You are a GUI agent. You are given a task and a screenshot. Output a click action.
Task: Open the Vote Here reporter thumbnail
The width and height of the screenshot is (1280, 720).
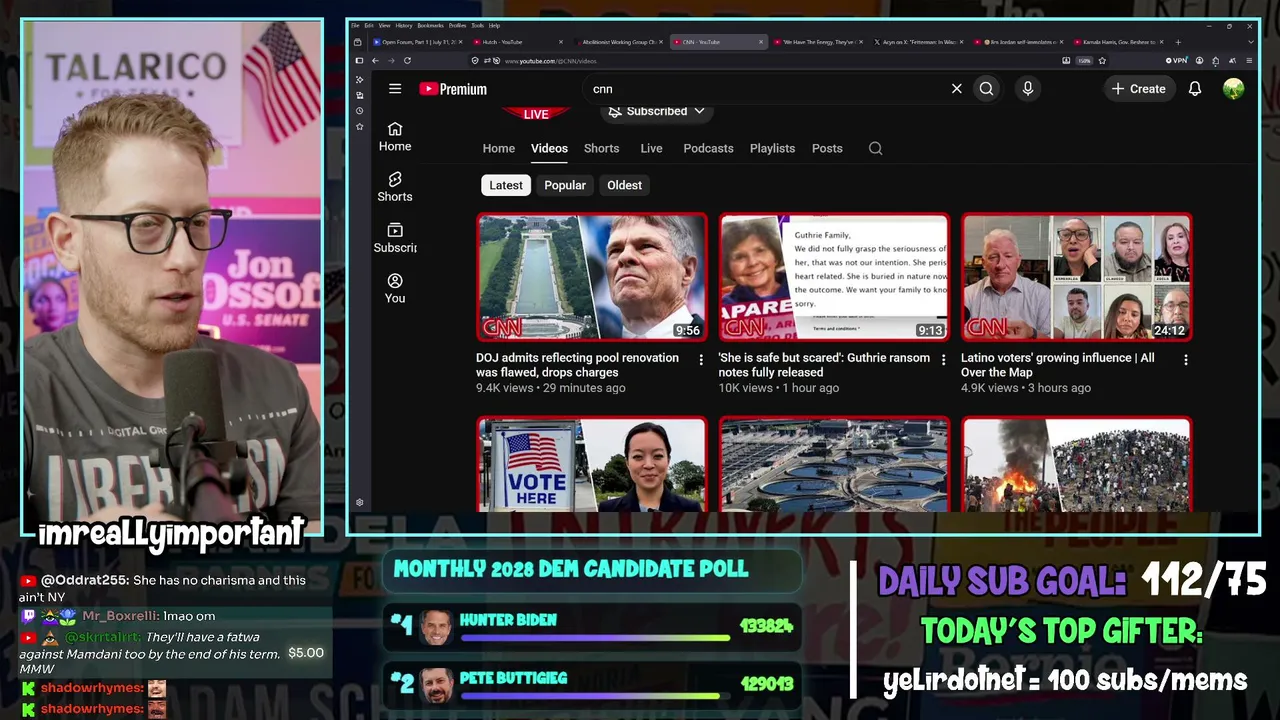592,465
